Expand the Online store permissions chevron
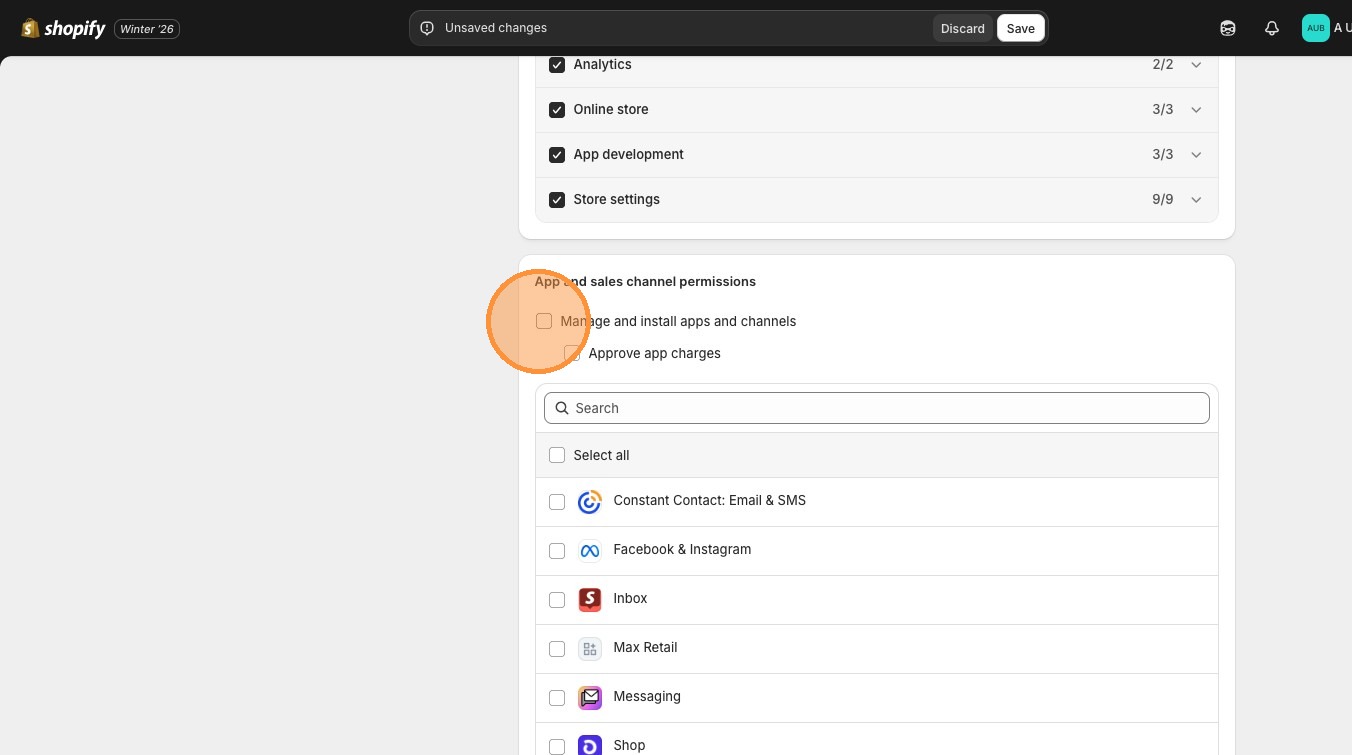This screenshot has width=1352, height=755. tap(1196, 109)
